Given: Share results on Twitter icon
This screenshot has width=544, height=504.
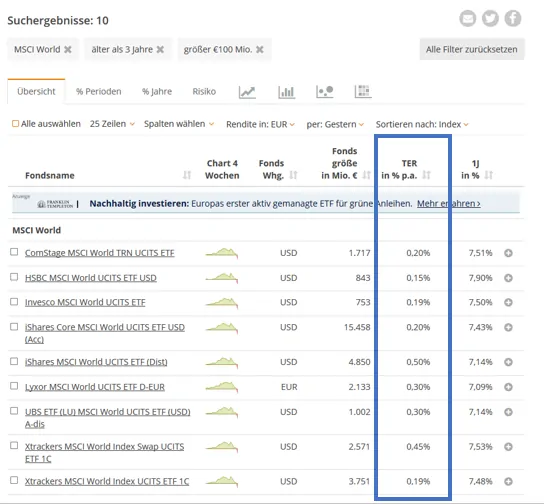Looking at the screenshot, I should point(490,18).
